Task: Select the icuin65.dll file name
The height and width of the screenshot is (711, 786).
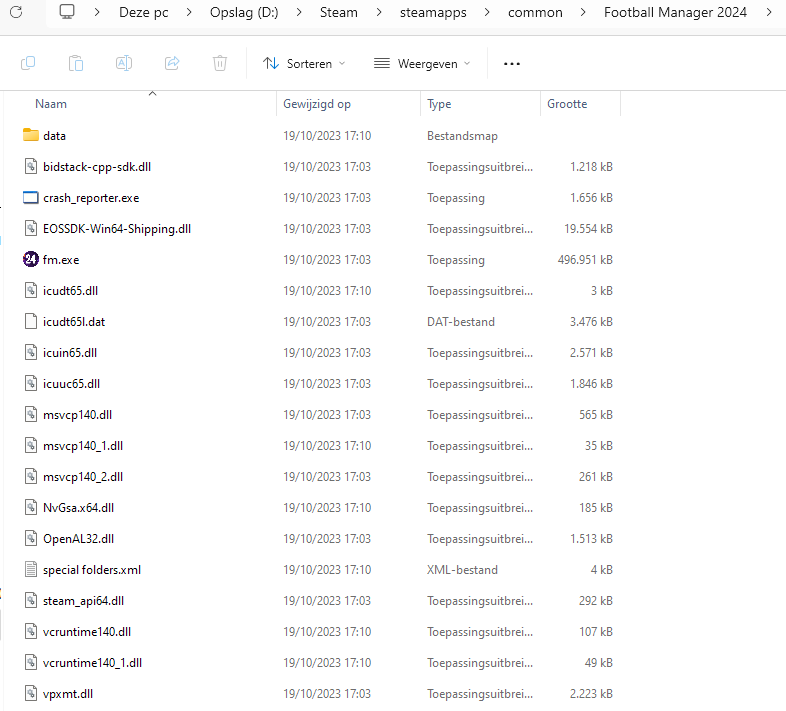Action: point(70,352)
